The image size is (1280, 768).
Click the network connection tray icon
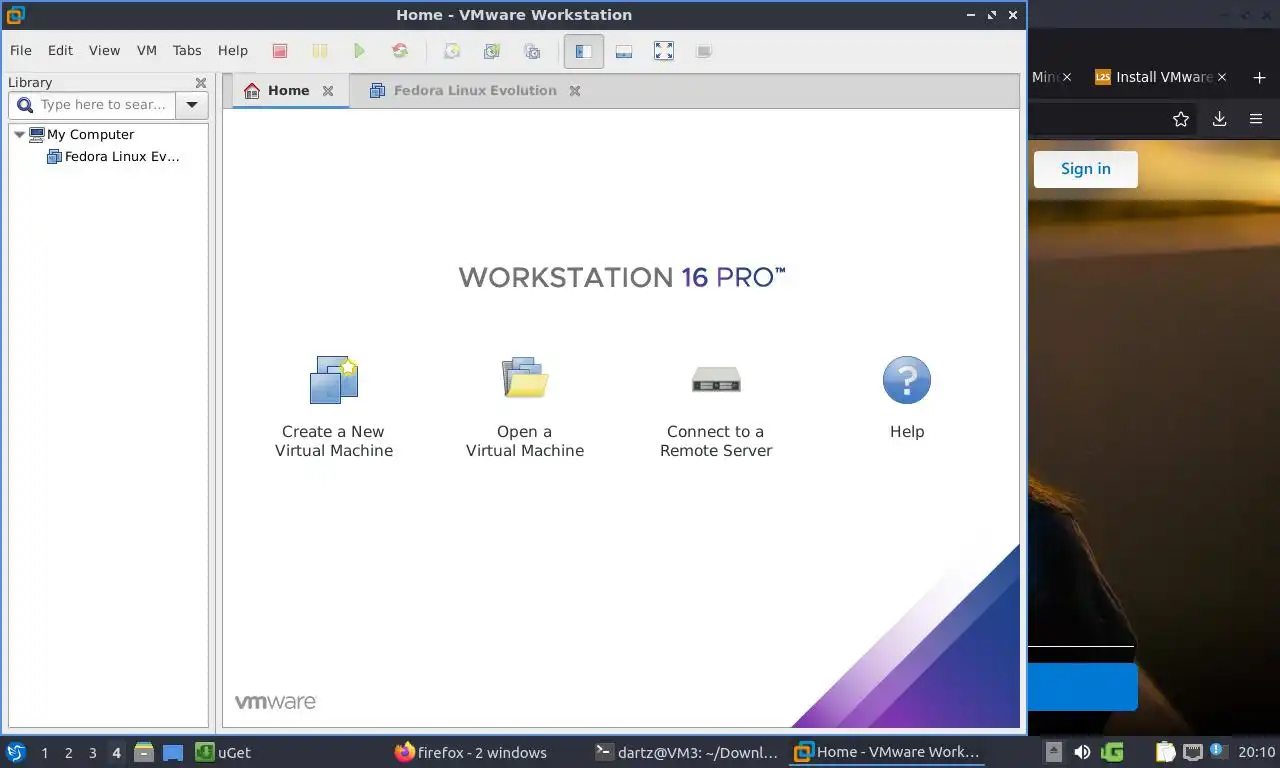pos(1193,752)
